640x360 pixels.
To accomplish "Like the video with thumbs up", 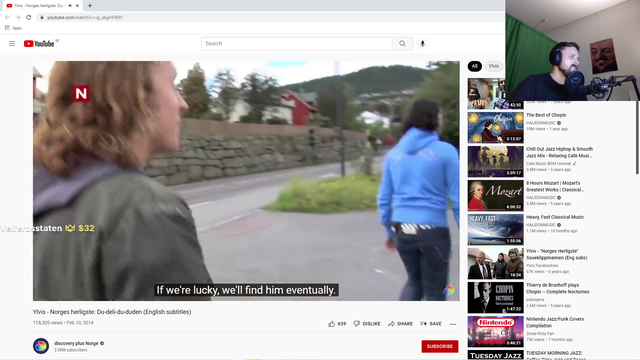I will coord(337,324).
